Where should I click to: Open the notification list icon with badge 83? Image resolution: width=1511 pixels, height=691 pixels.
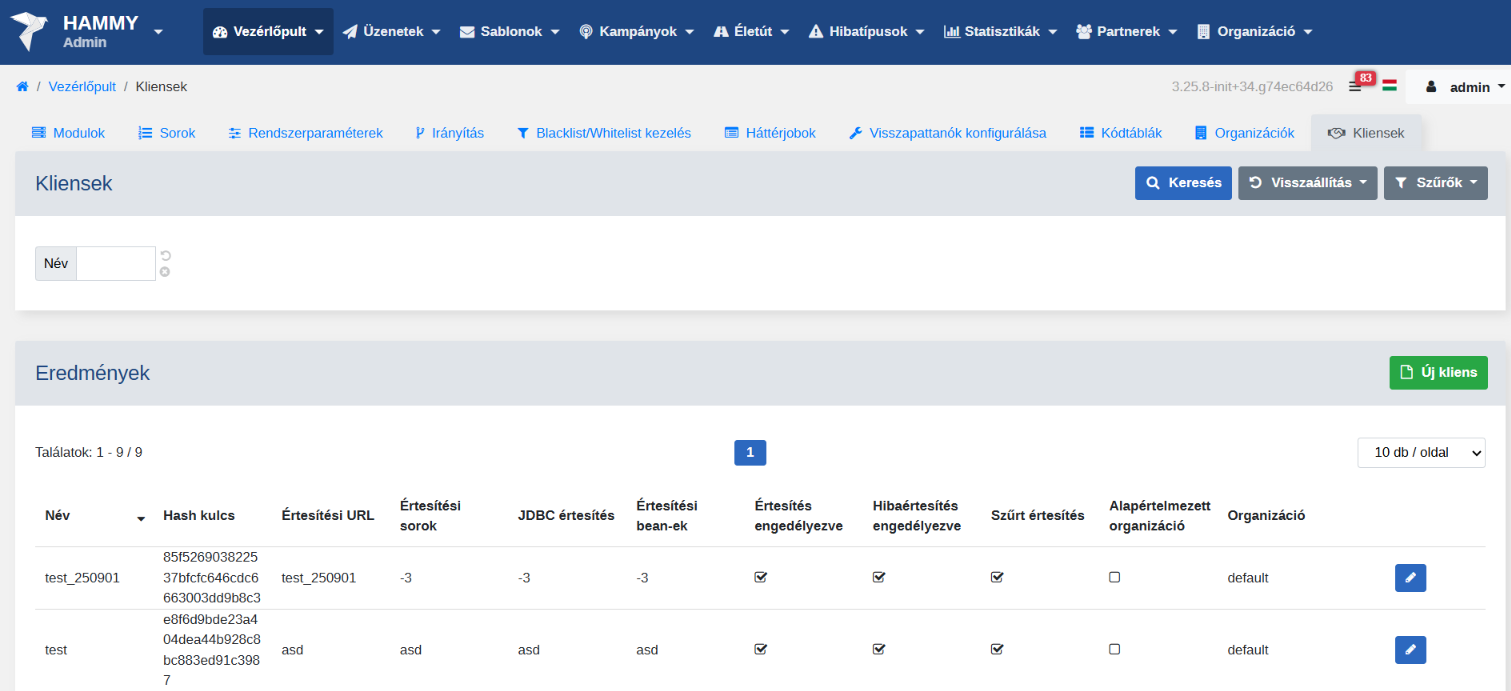coord(1355,87)
